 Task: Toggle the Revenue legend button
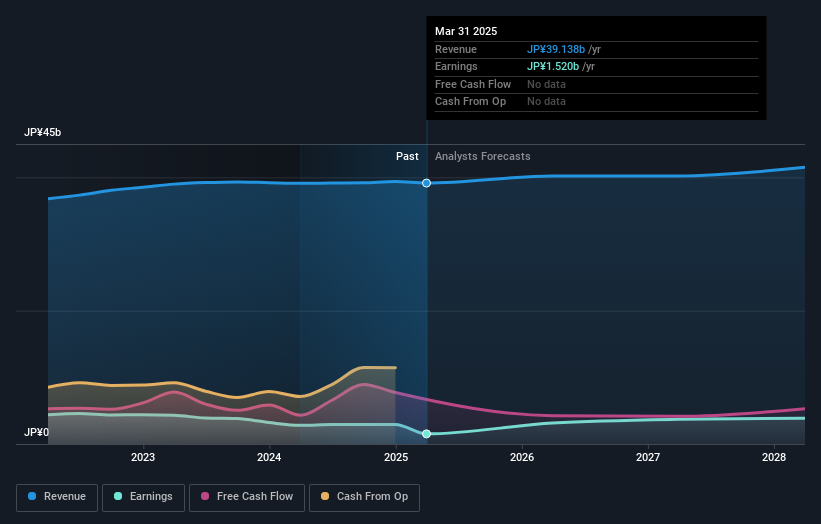(57, 497)
